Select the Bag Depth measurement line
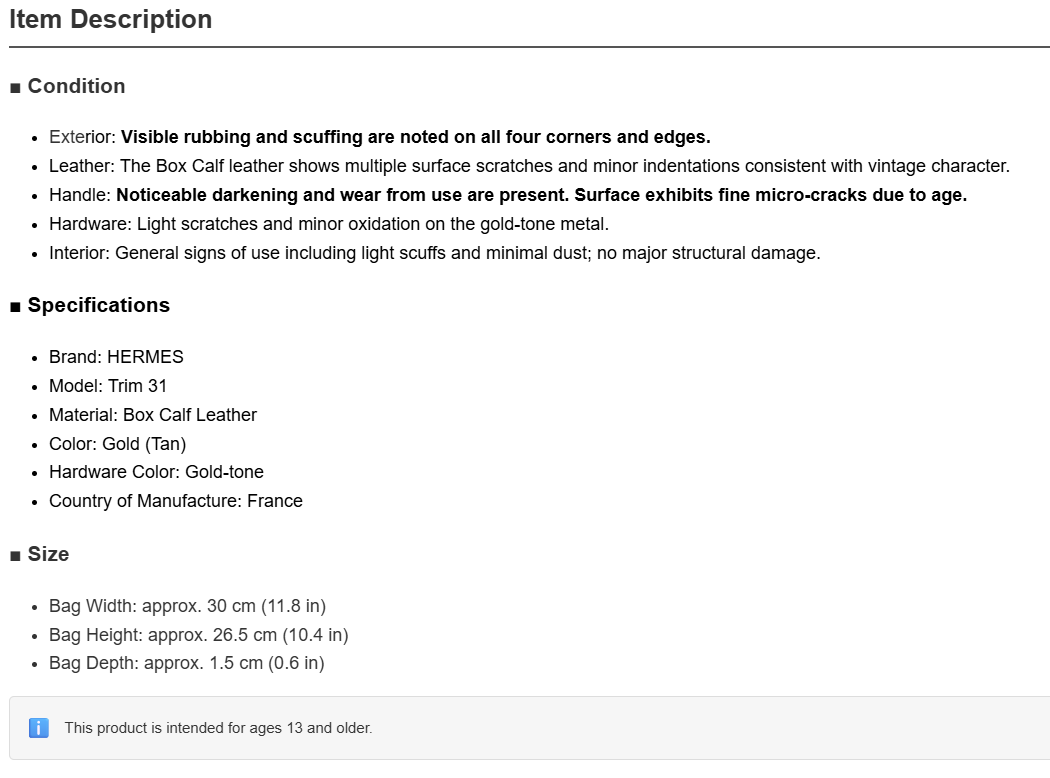Screen dimensions: 1050x778 tap(187, 663)
